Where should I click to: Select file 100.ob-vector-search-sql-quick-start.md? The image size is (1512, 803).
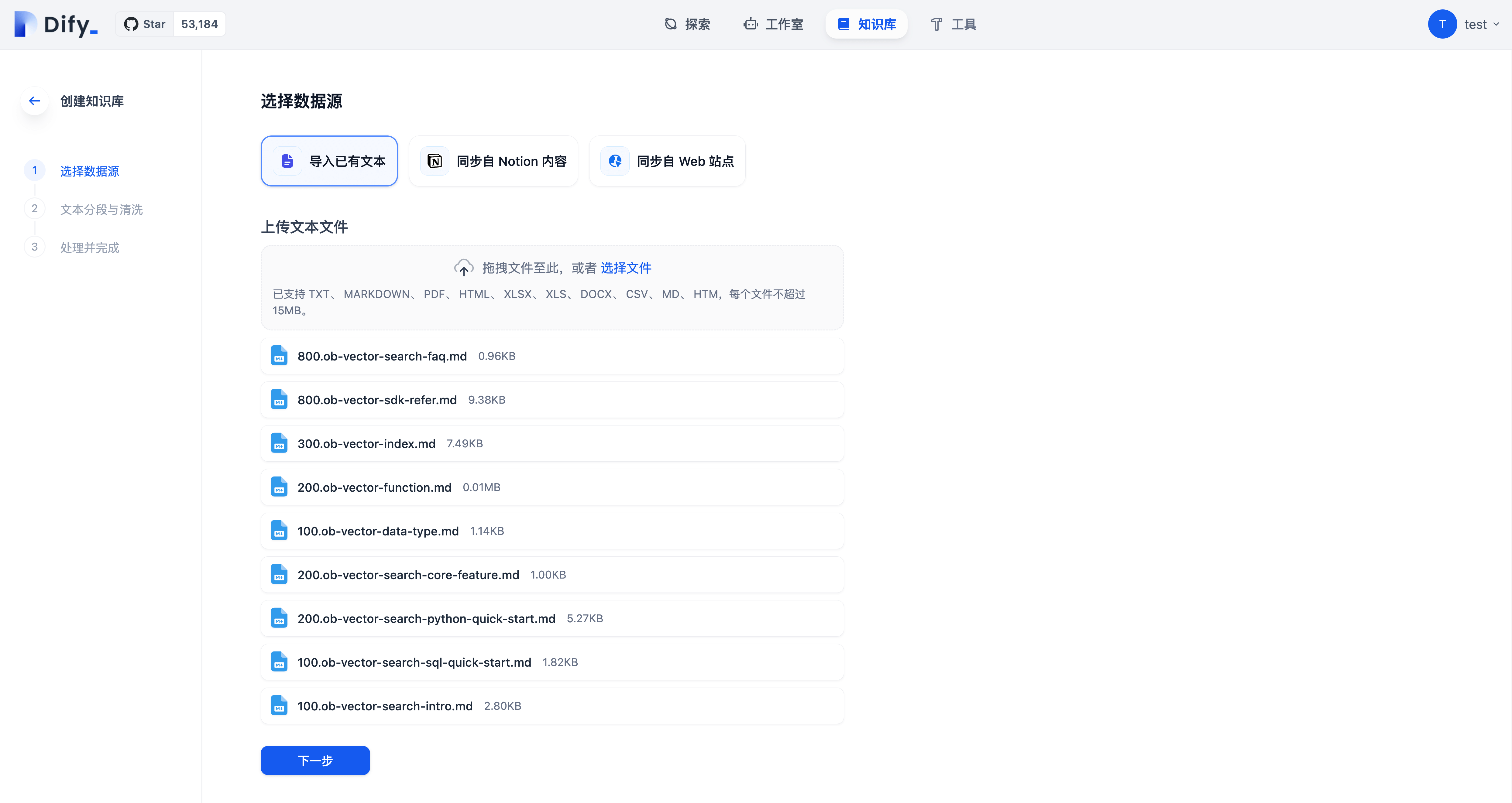[552, 662]
